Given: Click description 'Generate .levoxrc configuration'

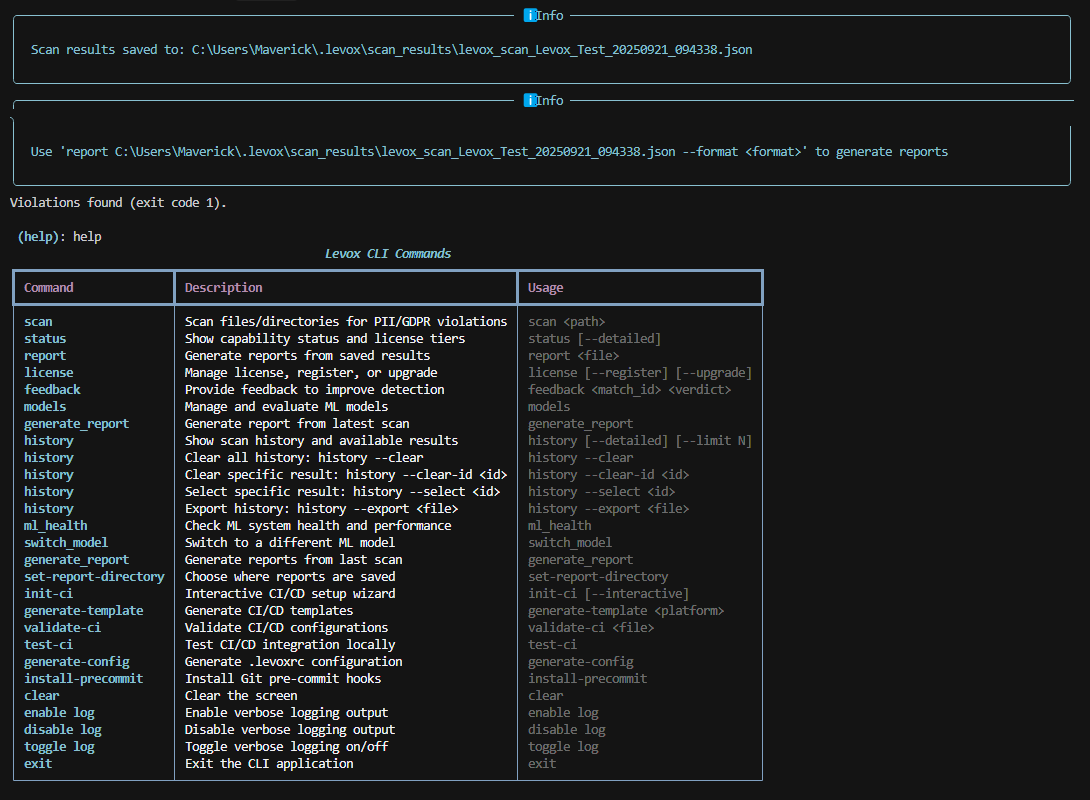Looking at the screenshot, I should click(x=293, y=662).
